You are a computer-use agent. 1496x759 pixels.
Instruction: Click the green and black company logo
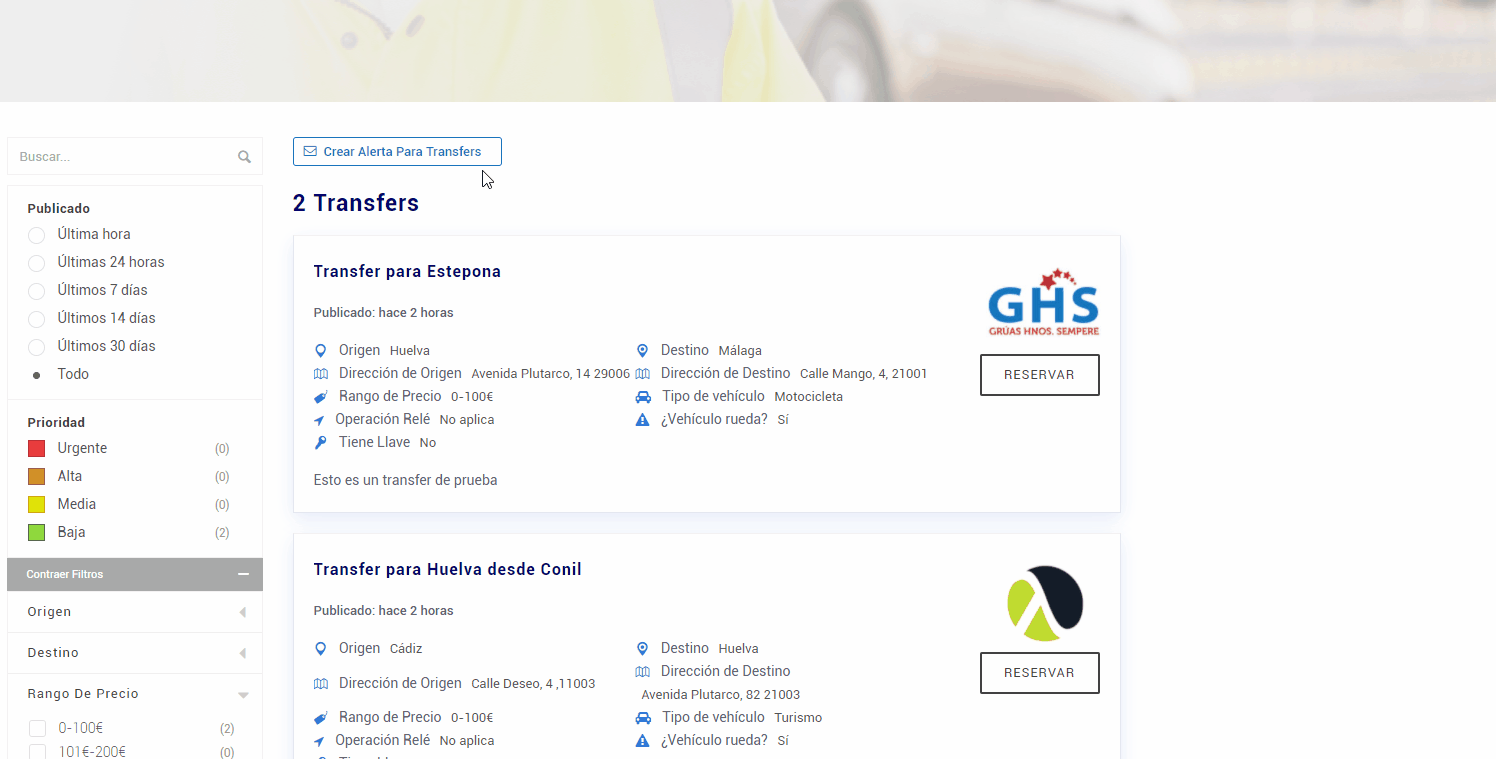(x=1044, y=603)
